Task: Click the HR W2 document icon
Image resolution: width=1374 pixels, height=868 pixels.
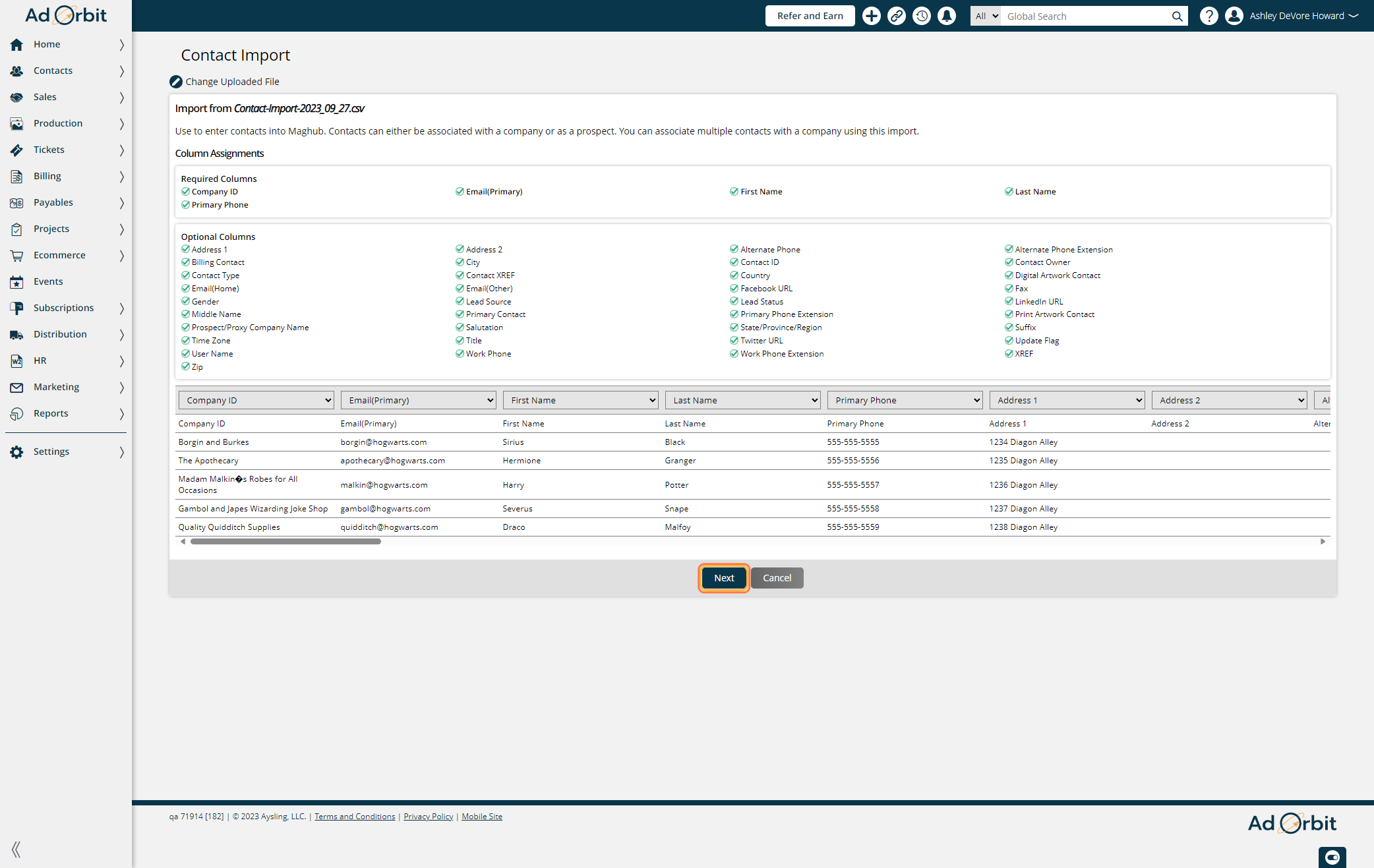Action: pos(16,361)
